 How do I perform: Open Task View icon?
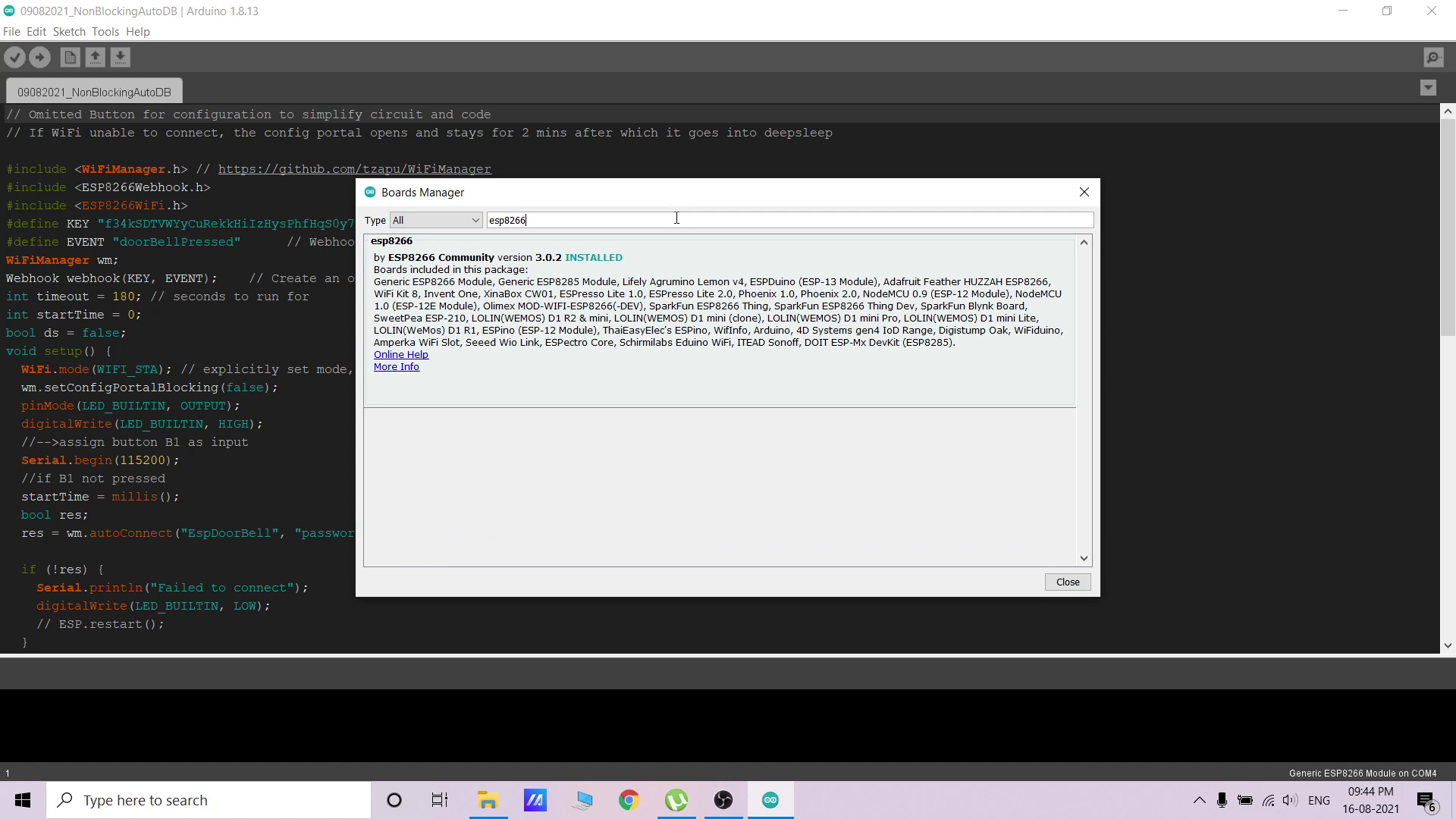pos(440,801)
